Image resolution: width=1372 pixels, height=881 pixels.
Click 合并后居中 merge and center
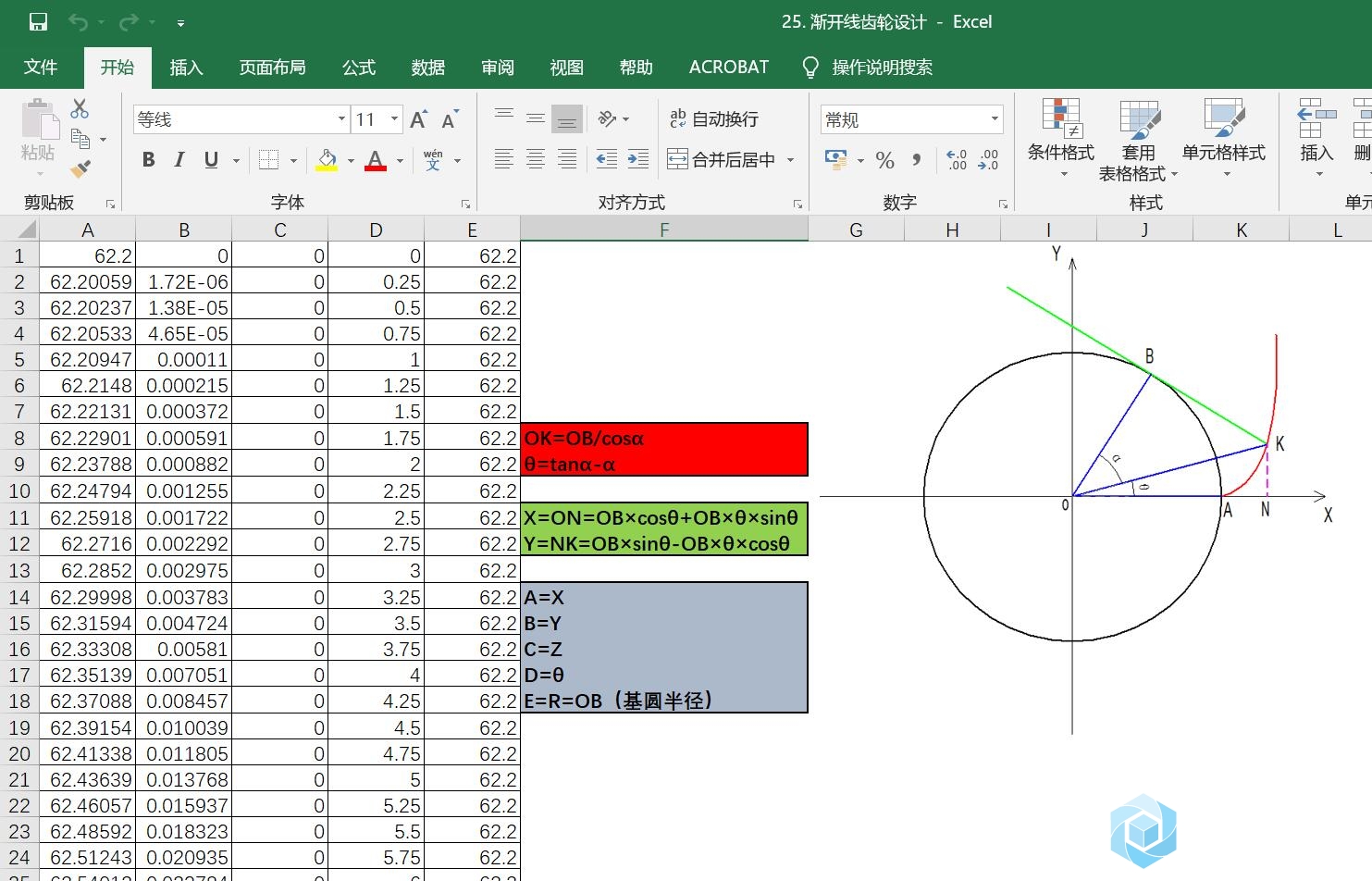(722, 159)
